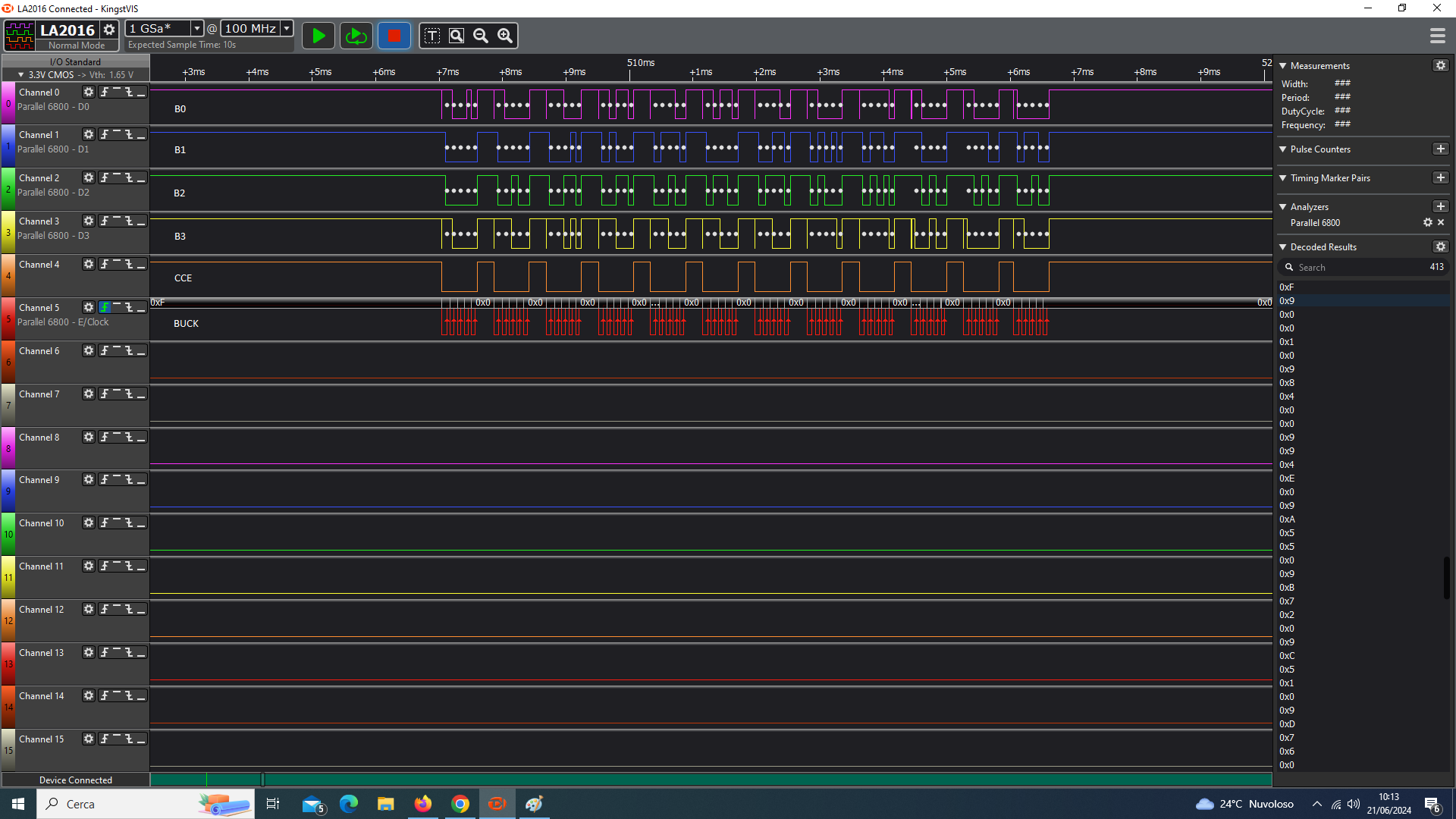Open Channel 3 settings gear

tap(89, 221)
